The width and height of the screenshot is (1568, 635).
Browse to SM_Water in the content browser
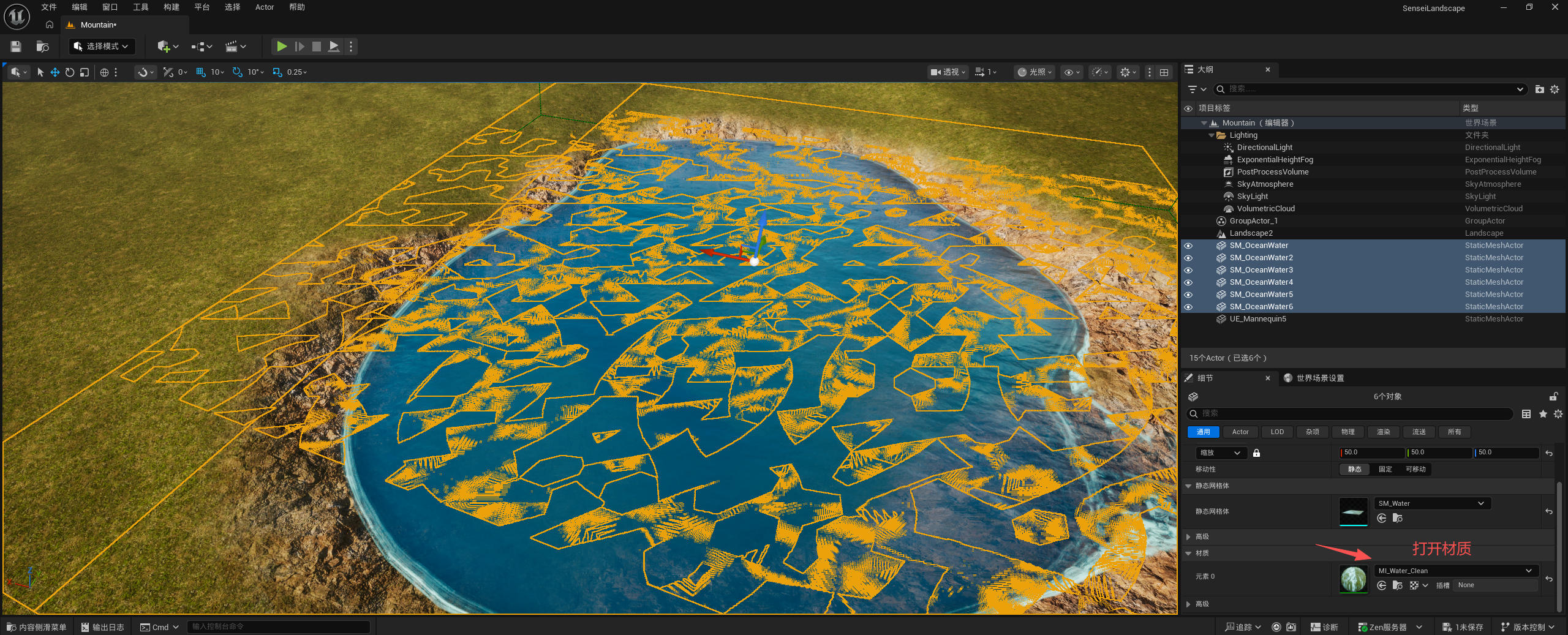tap(1398, 518)
